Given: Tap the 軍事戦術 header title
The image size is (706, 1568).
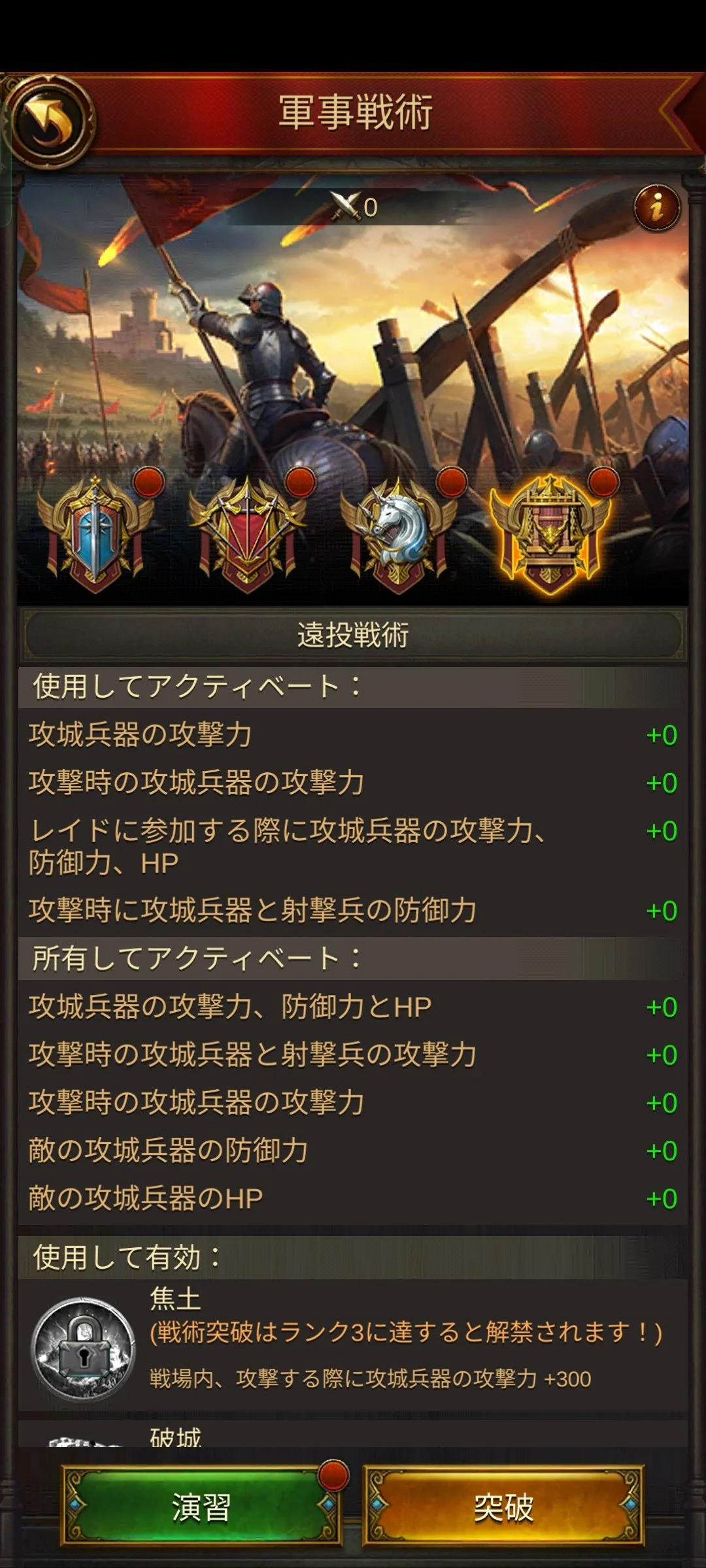Looking at the screenshot, I should (355, 112).
